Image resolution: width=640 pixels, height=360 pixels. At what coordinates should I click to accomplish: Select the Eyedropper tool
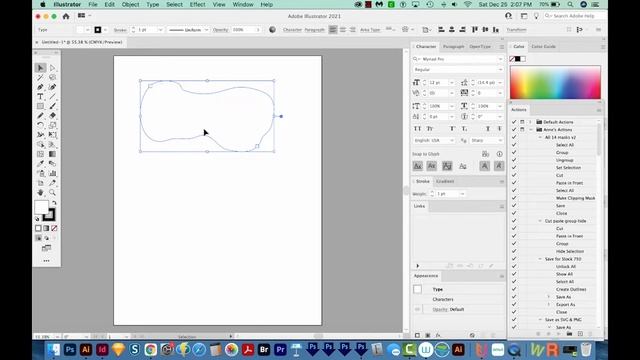(x=40, y=164)
